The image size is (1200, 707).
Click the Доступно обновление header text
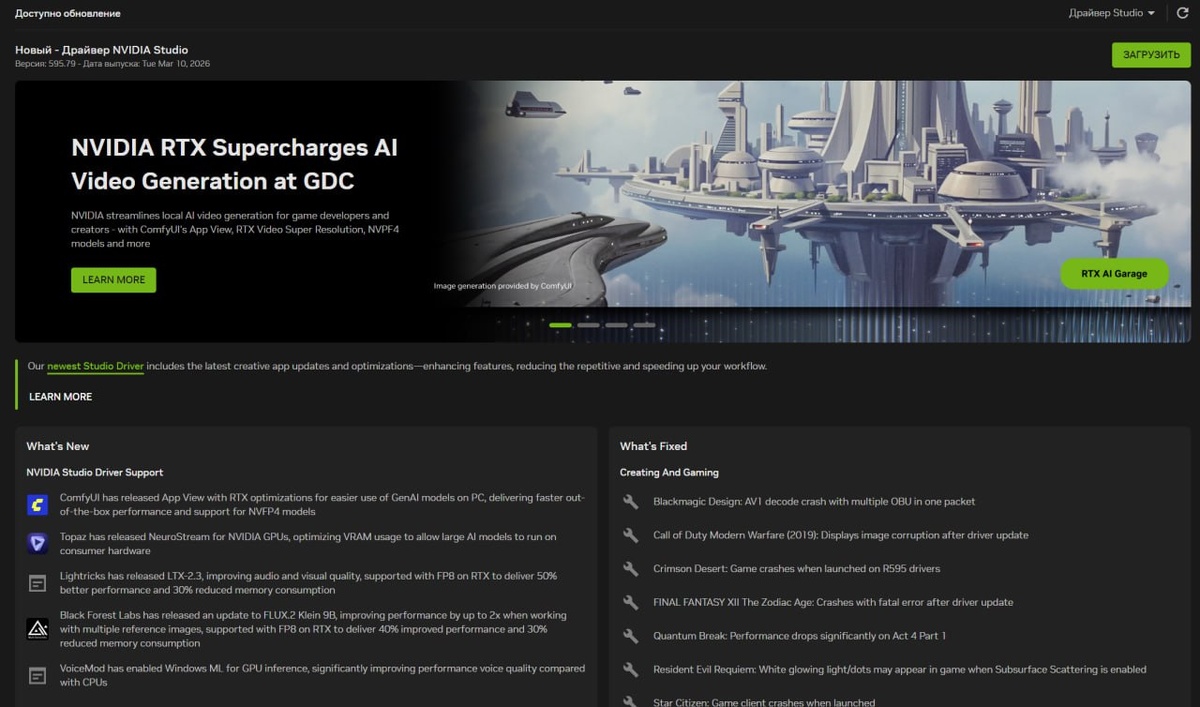68,14
